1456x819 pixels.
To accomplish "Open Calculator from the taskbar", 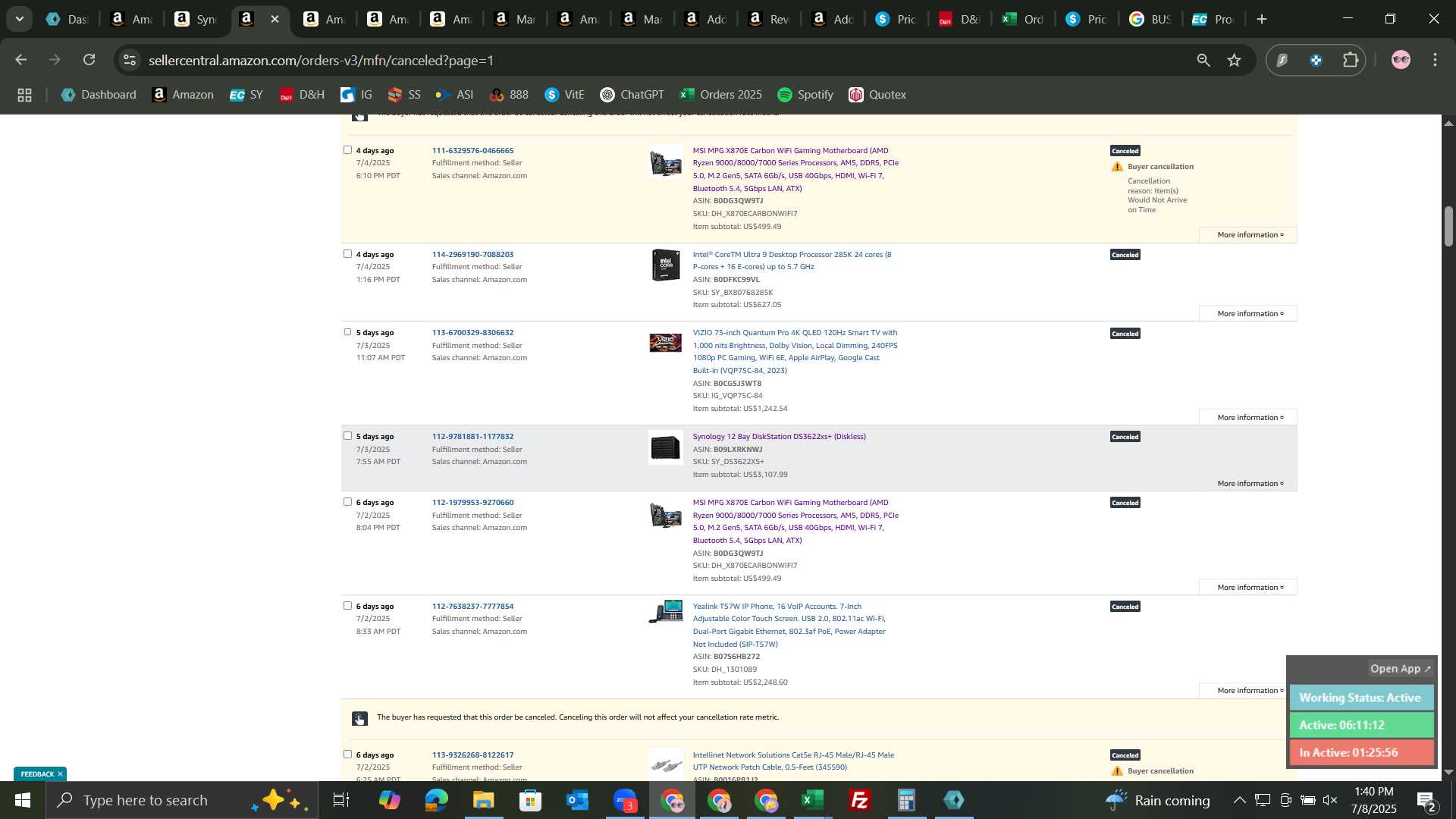I will (906, 800).
